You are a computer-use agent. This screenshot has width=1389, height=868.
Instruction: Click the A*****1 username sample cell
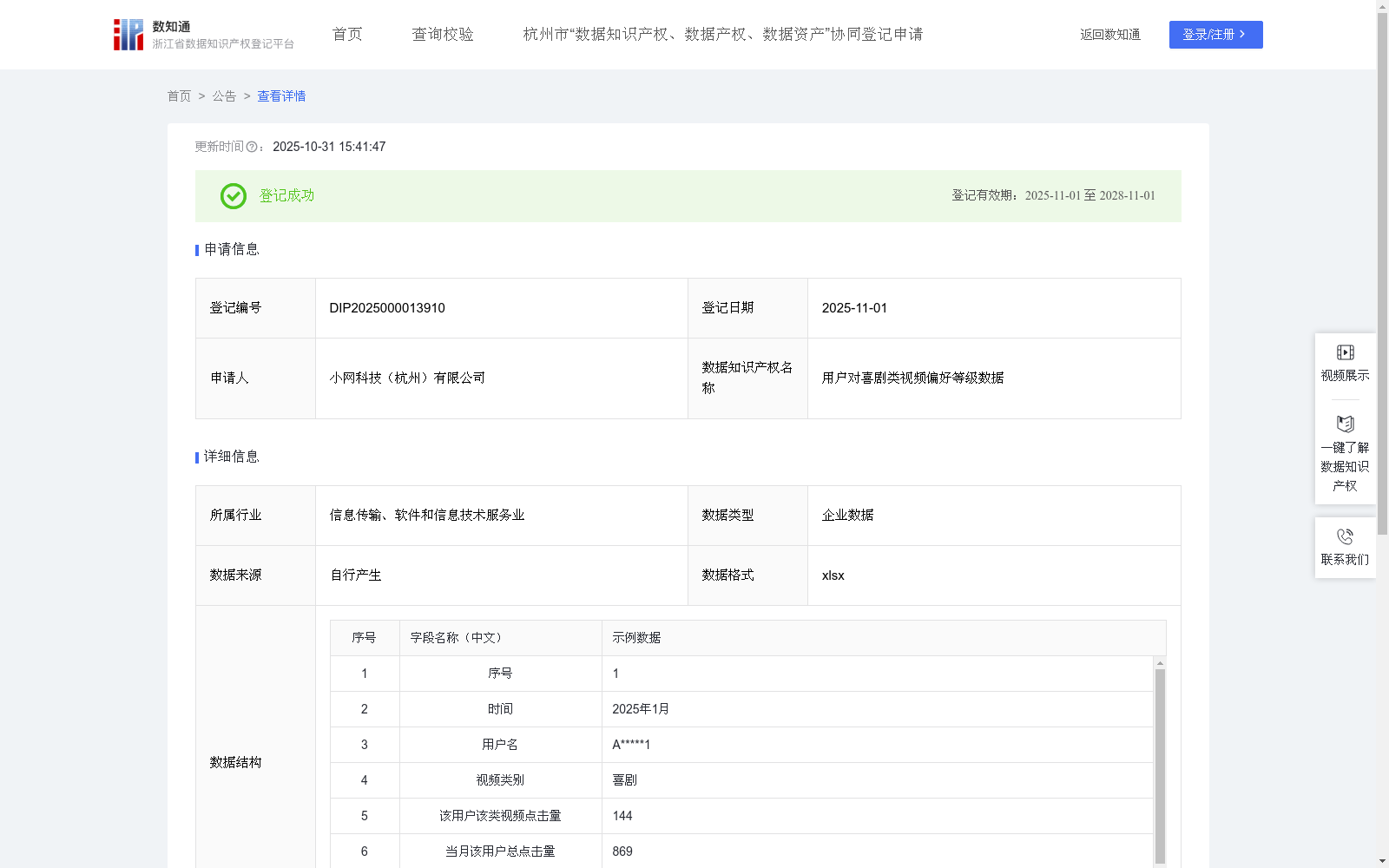[878, 745]
